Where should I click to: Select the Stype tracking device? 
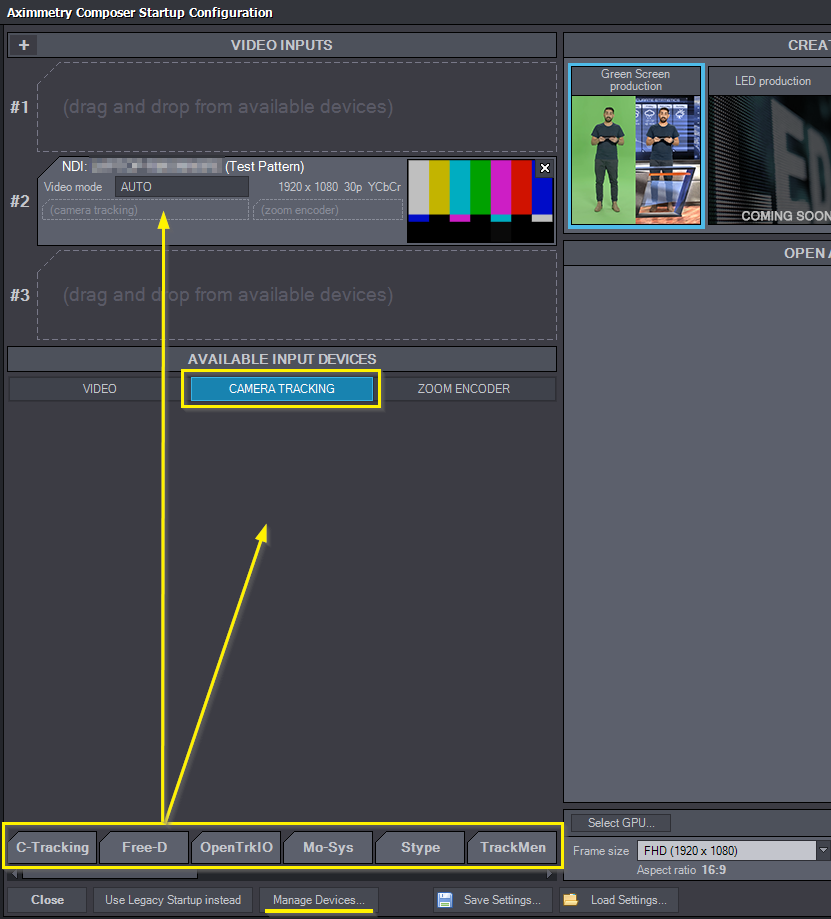point(420,848)
